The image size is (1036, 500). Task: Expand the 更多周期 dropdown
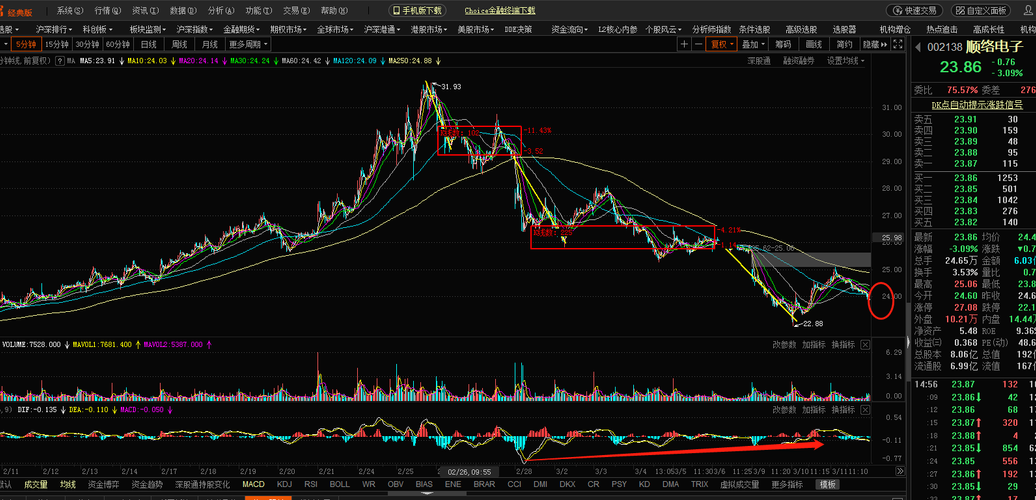point(248,44)
